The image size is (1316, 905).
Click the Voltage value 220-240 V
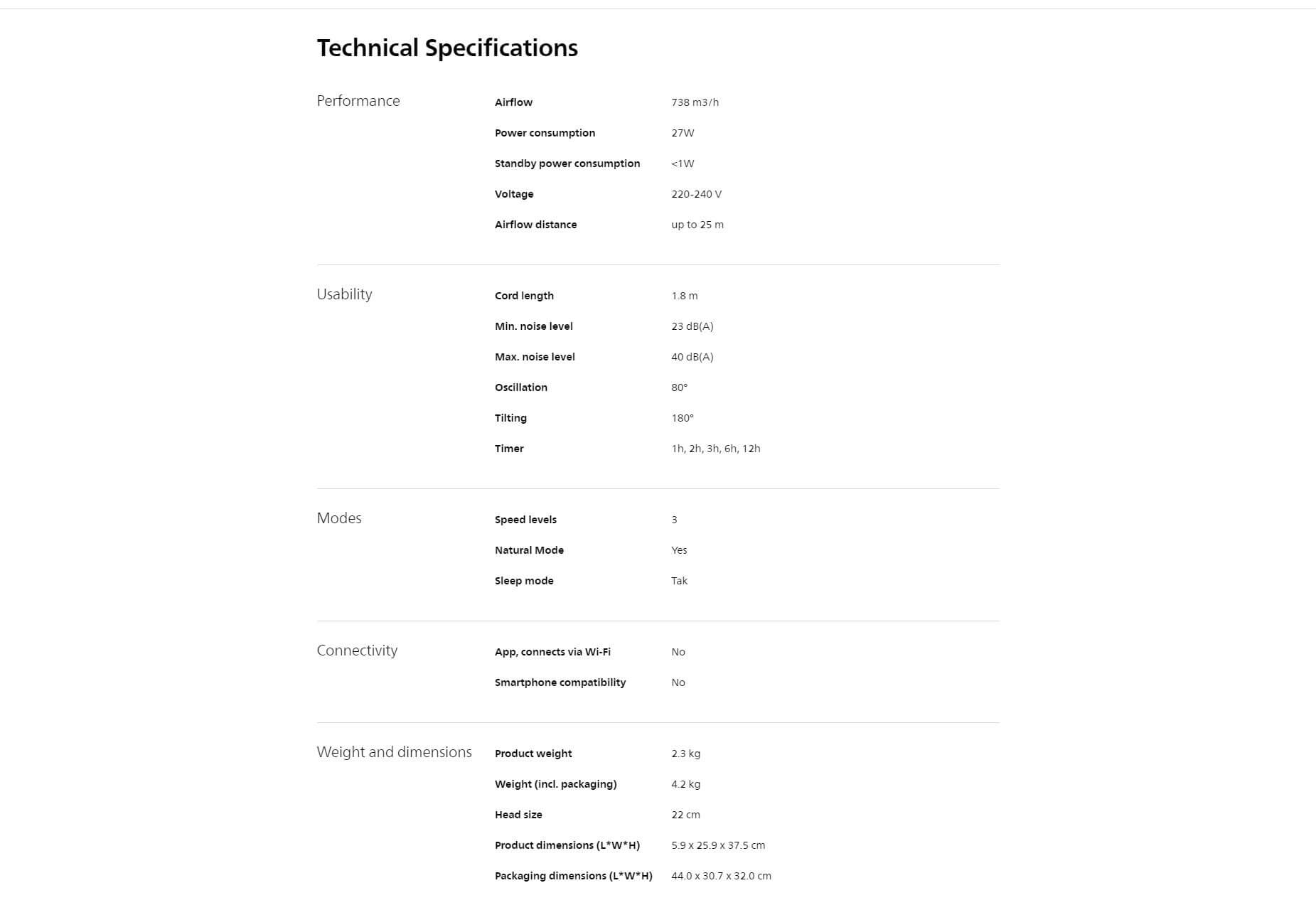click(696, 194)
